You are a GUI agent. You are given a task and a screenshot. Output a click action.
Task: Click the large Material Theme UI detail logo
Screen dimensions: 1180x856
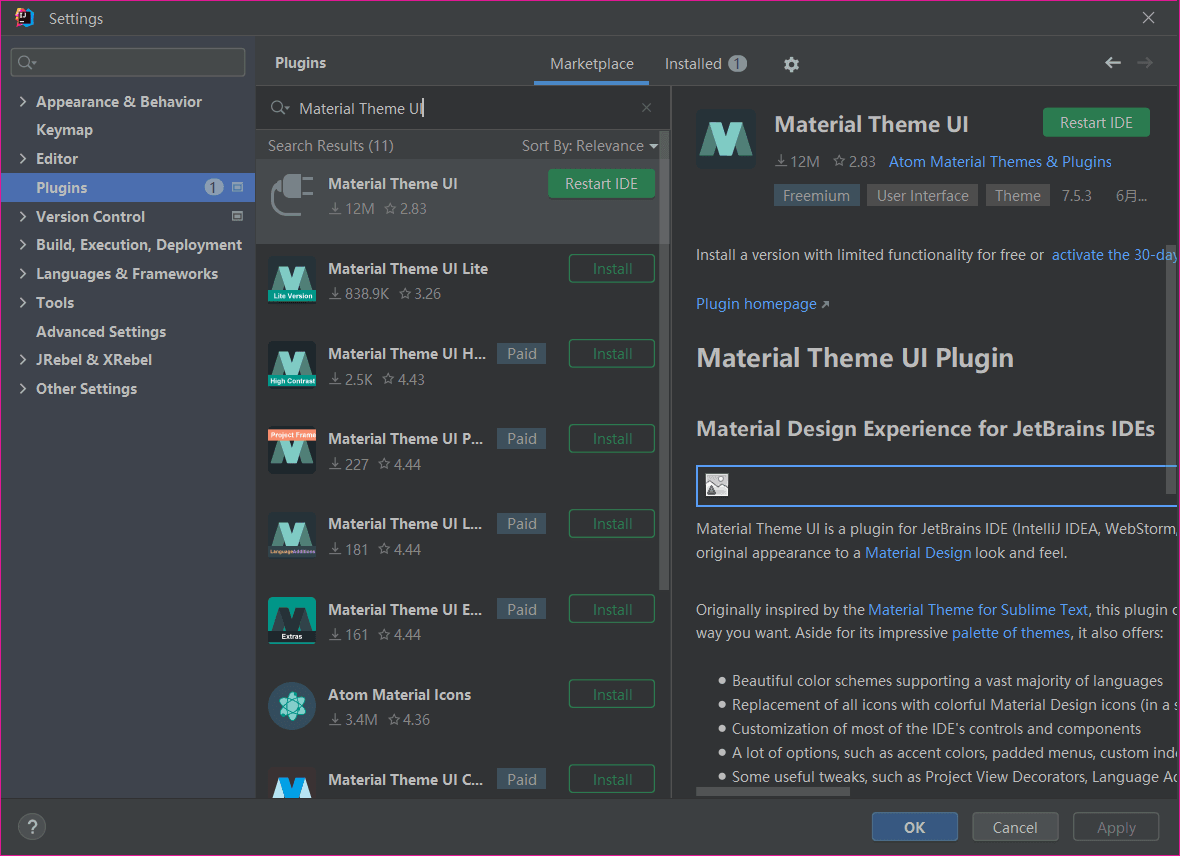coord(726,139)
